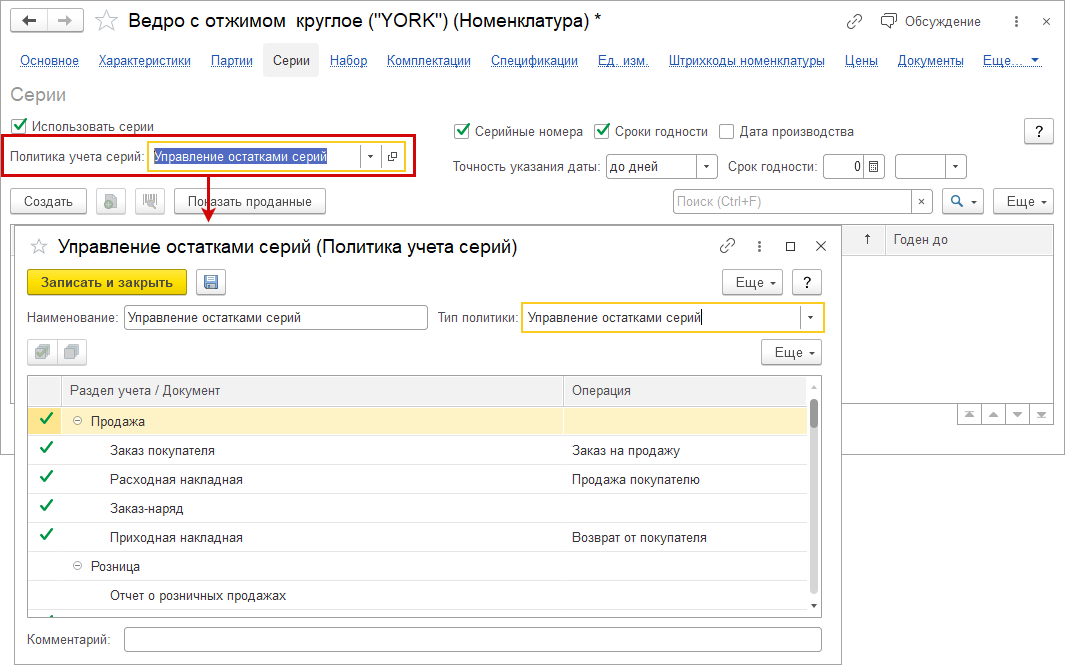
Task: Open Точность указания даты dropdown
Action: coord(706,166)
